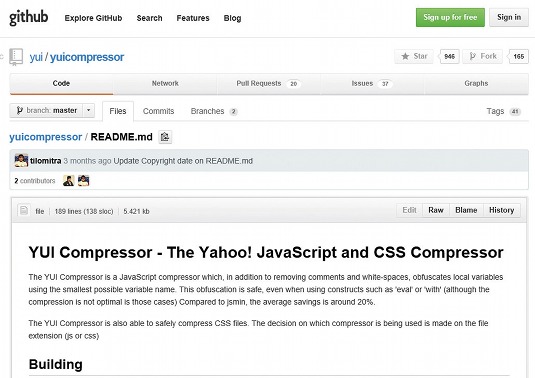Image resolution: width=535 pixels, height=378 pixels.
Task: Open the Pull Requests tab
Action: click(269, 84)
